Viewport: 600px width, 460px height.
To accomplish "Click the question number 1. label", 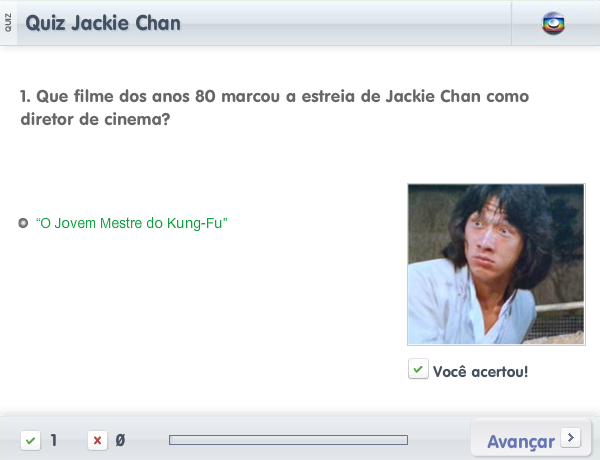I will point(26,96).
